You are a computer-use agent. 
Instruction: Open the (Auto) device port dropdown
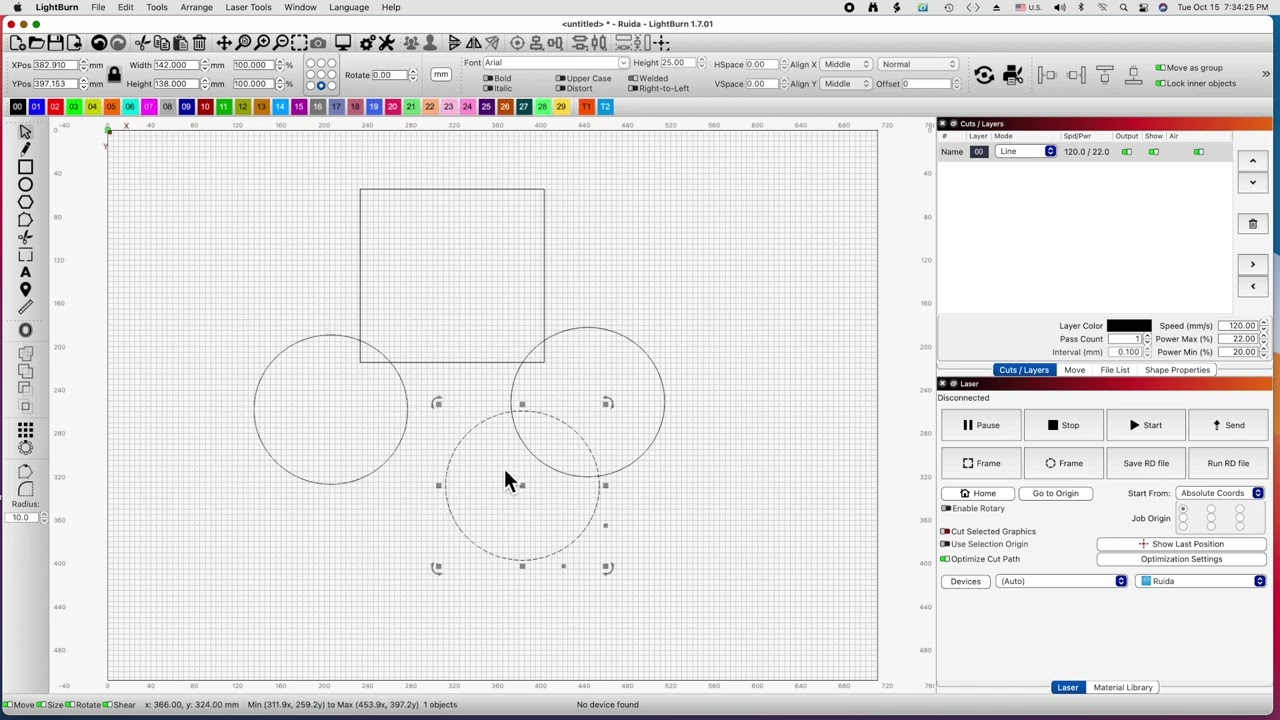[x=1061, y=581]
